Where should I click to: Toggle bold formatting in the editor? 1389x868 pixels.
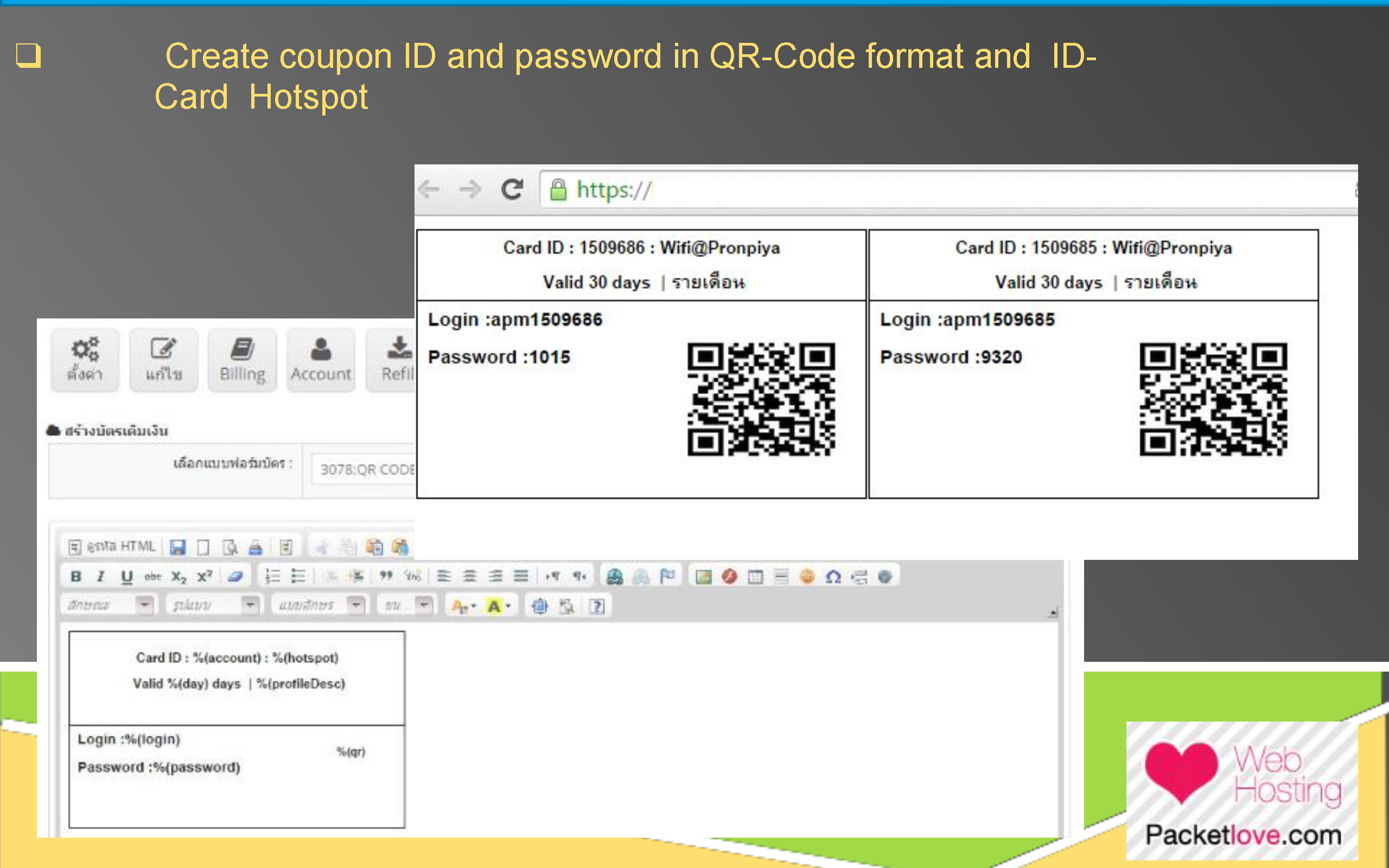point(76,576)
